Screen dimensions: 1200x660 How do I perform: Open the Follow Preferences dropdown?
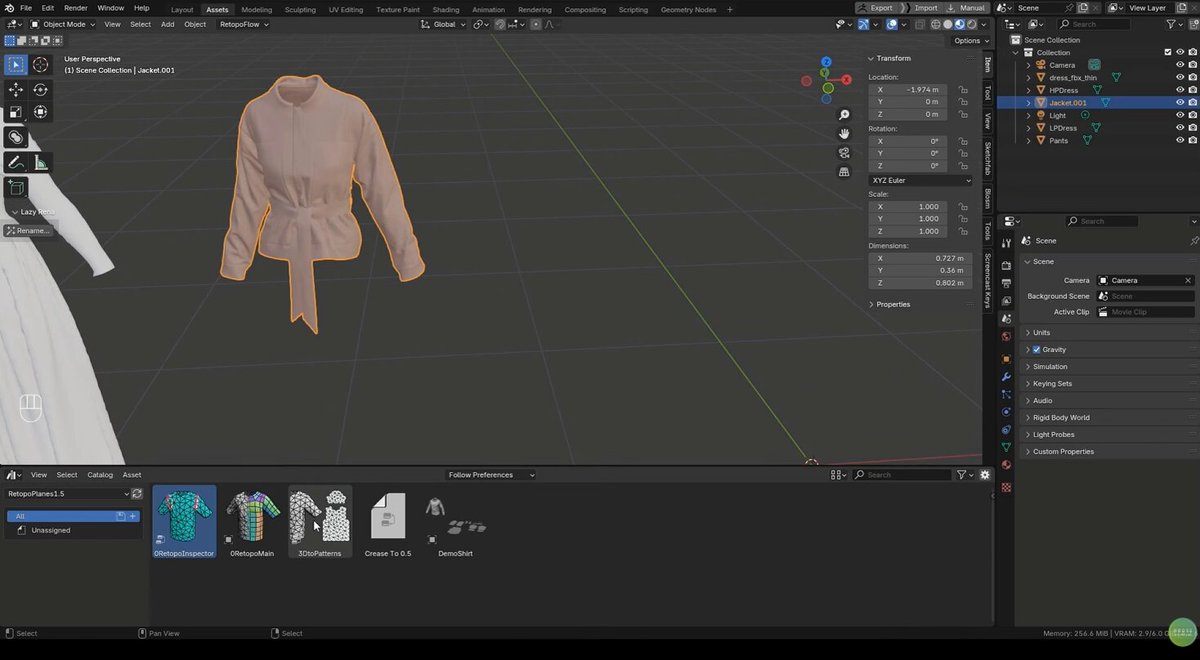point(491,475)
